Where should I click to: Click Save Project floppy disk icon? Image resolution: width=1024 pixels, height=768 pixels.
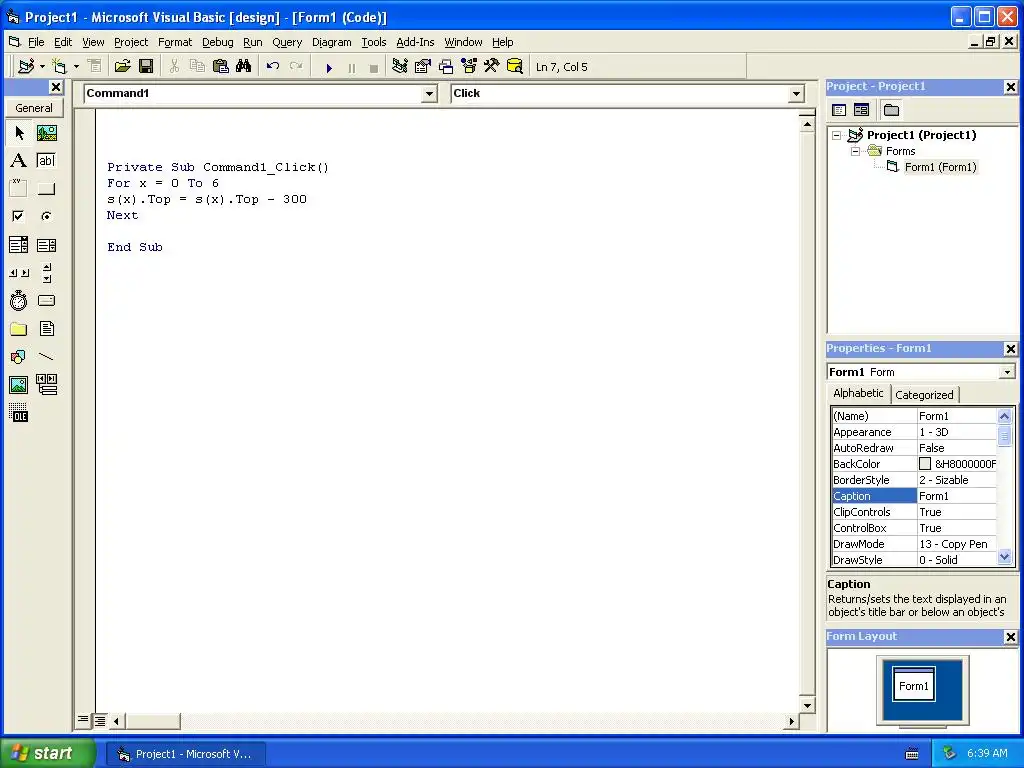146,67
